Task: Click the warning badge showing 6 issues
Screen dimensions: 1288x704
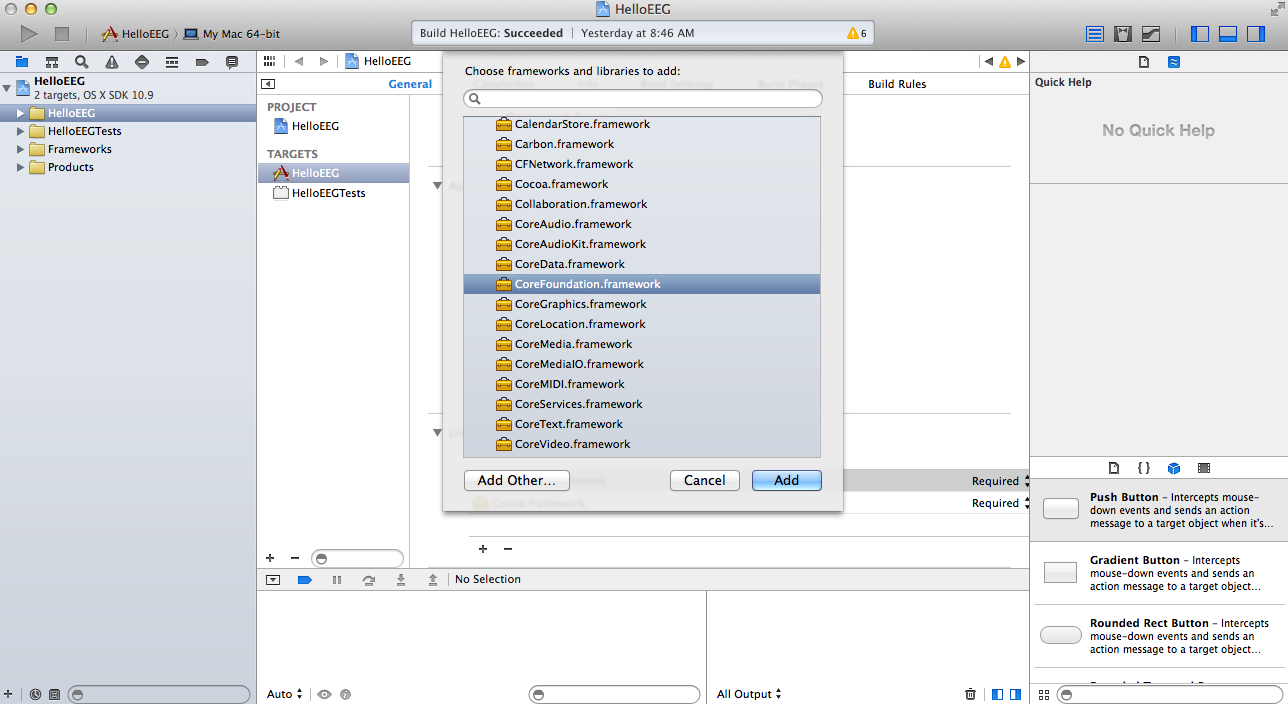Action: 857,33
